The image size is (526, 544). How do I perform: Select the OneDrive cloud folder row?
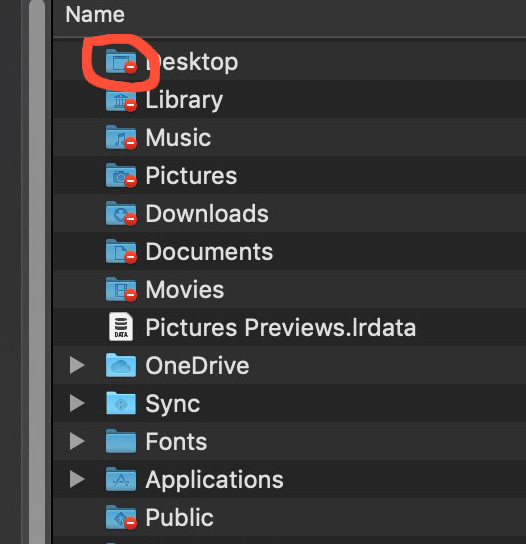[289, 365]
